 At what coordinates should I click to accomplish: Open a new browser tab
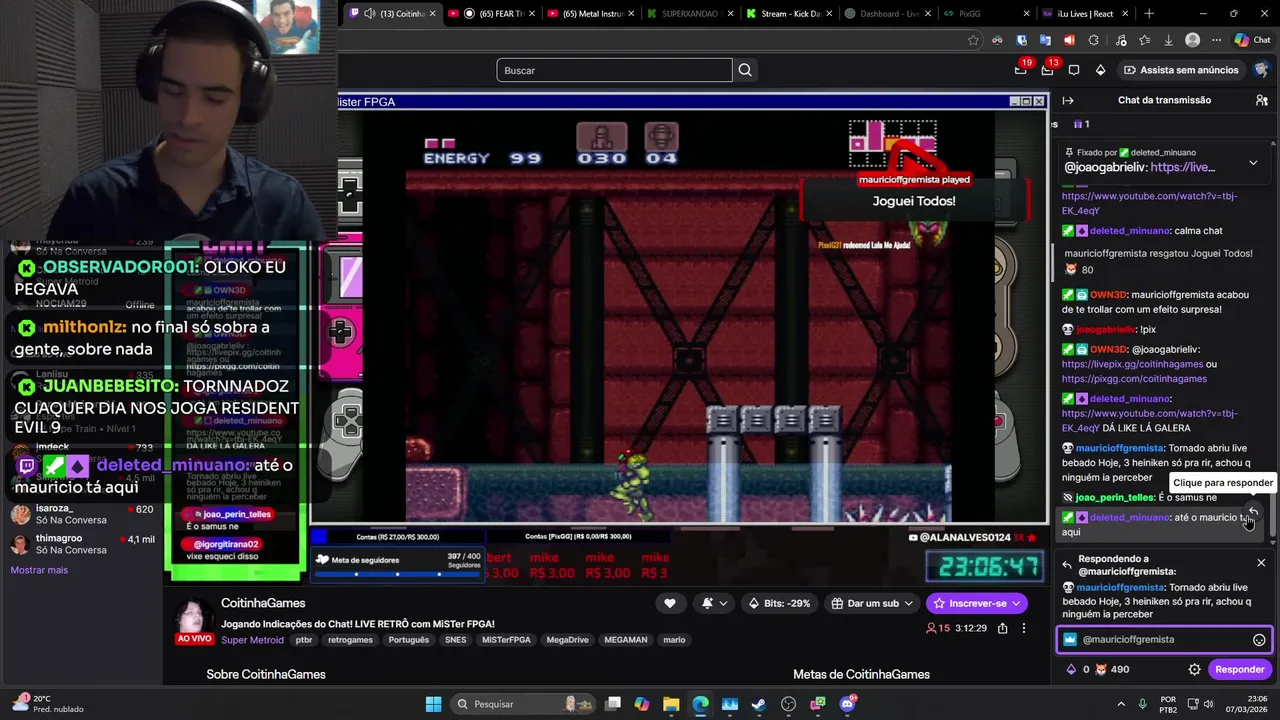click(1149, 14)
